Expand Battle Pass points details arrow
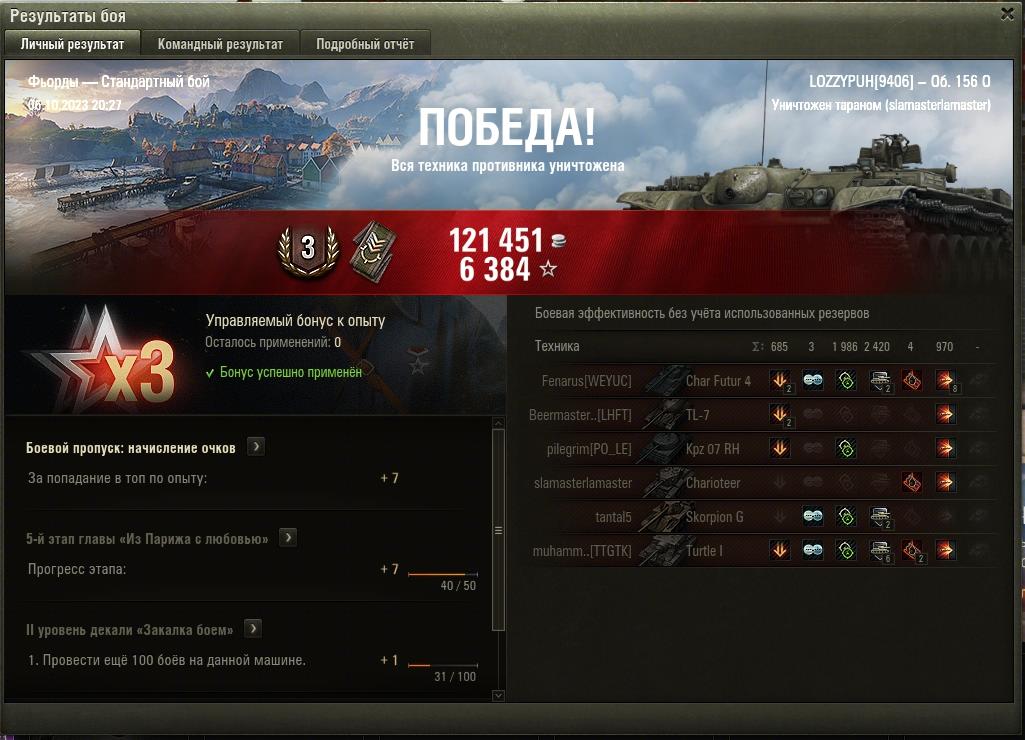The height and width of the screenshot is (740, 1025). 256,447
